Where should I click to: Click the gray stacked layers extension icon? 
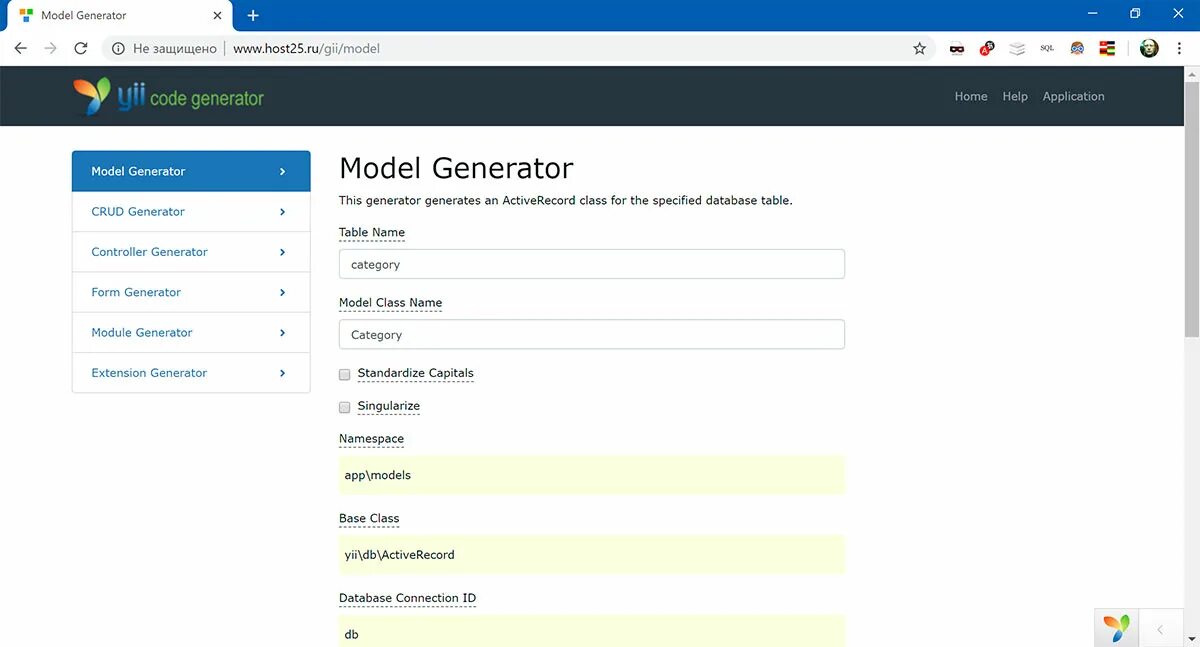[1017, 48]
